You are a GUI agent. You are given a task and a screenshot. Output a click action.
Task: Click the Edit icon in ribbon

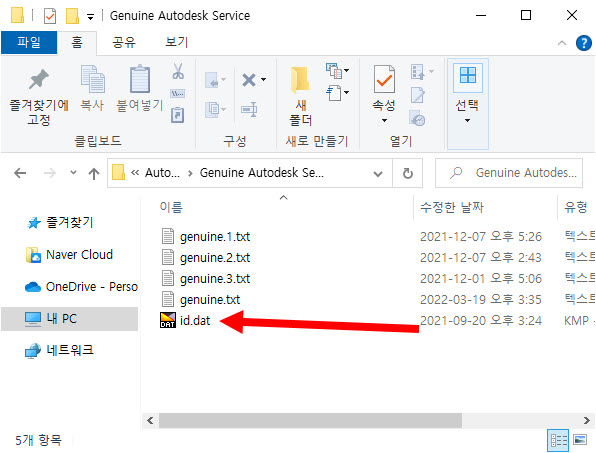click(418, 95)
